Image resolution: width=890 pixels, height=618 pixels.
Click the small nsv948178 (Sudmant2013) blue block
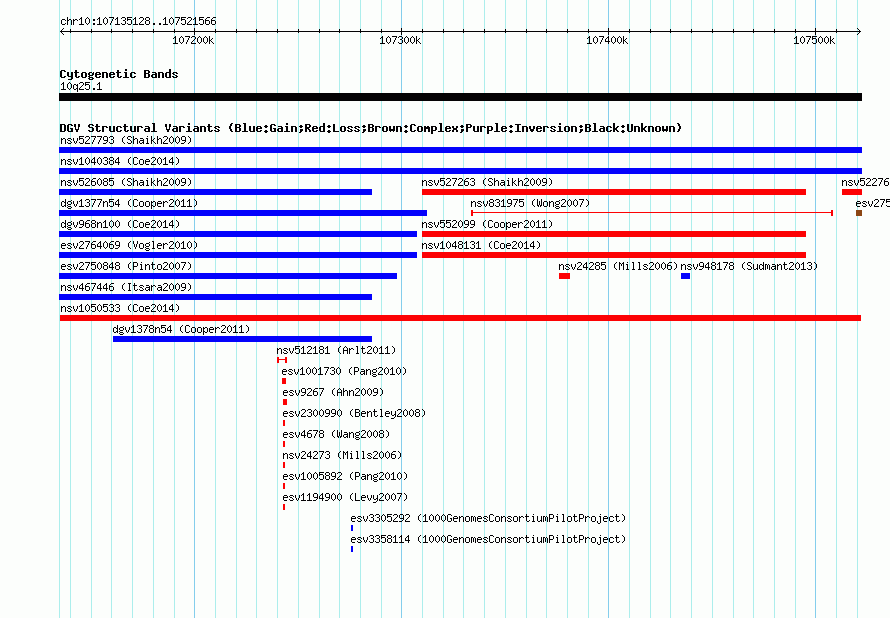click(686, 276)
